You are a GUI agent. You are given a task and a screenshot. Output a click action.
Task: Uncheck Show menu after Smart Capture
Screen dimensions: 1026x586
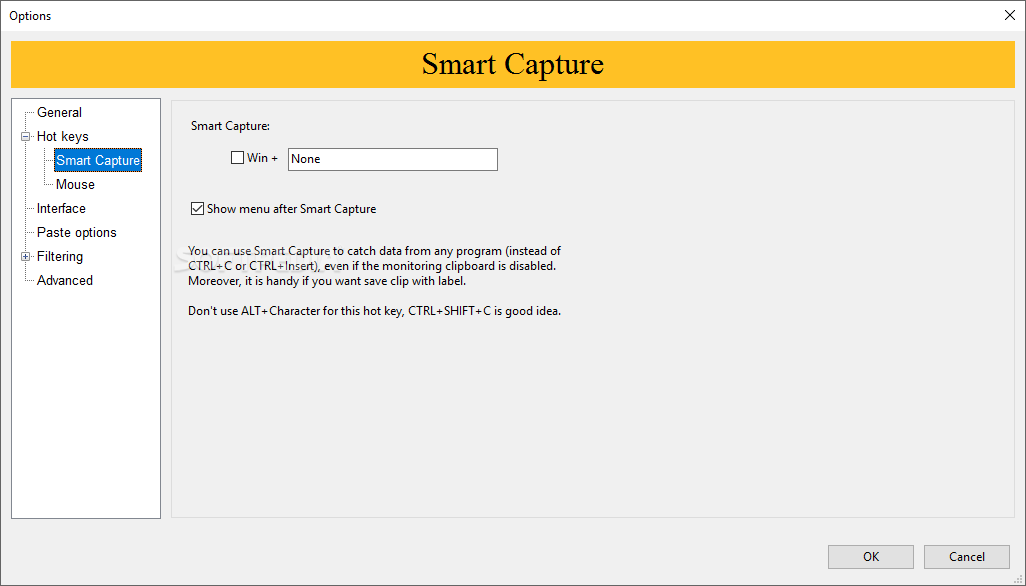(197, 209)
